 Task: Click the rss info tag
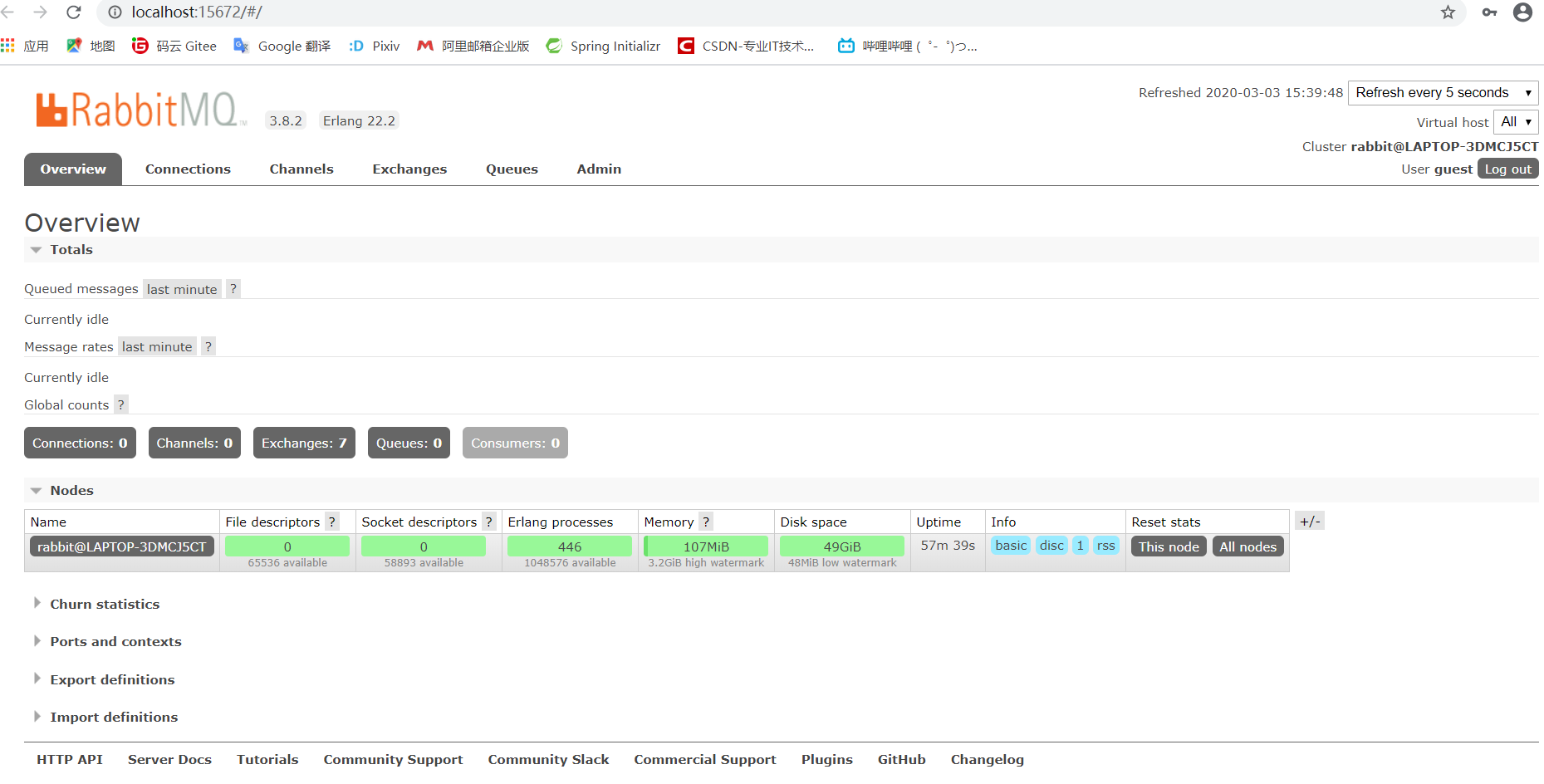1105,546
